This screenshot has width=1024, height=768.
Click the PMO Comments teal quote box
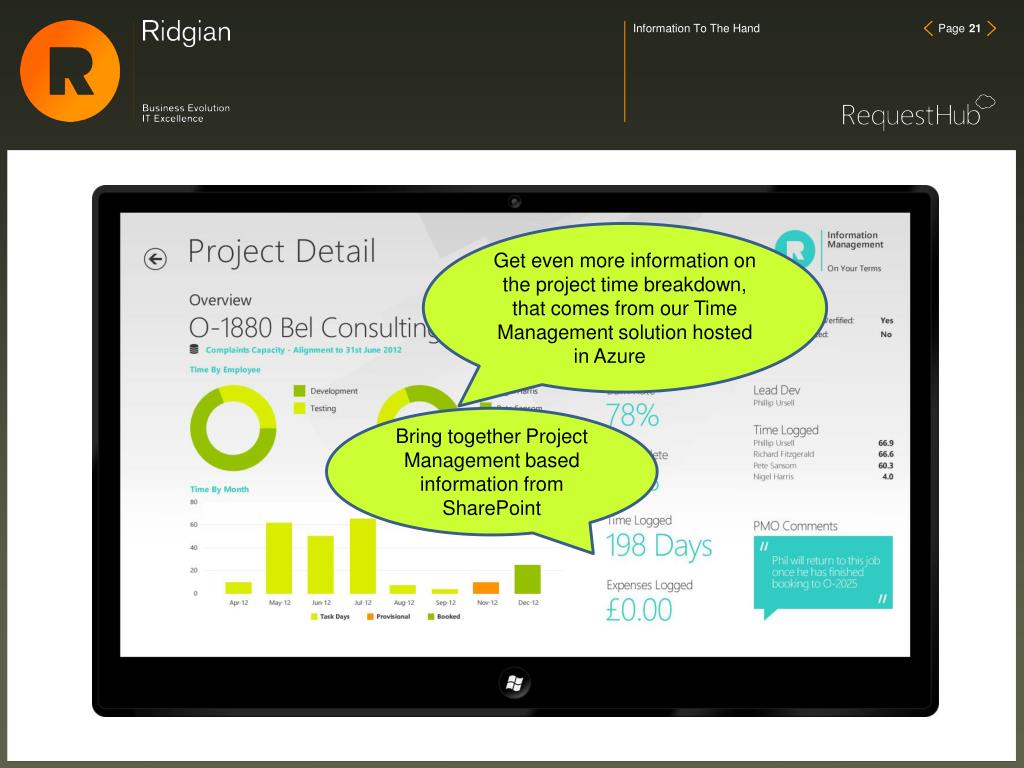(823, 573)
